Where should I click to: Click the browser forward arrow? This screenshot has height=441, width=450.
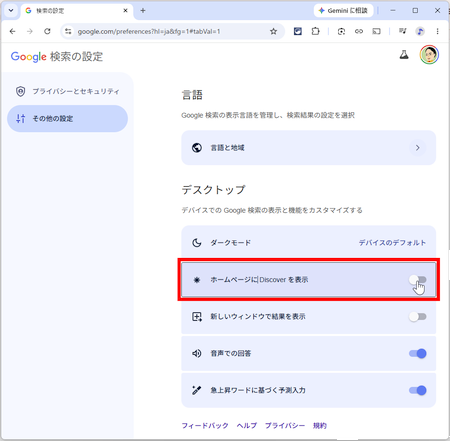(x=30, y=31)
